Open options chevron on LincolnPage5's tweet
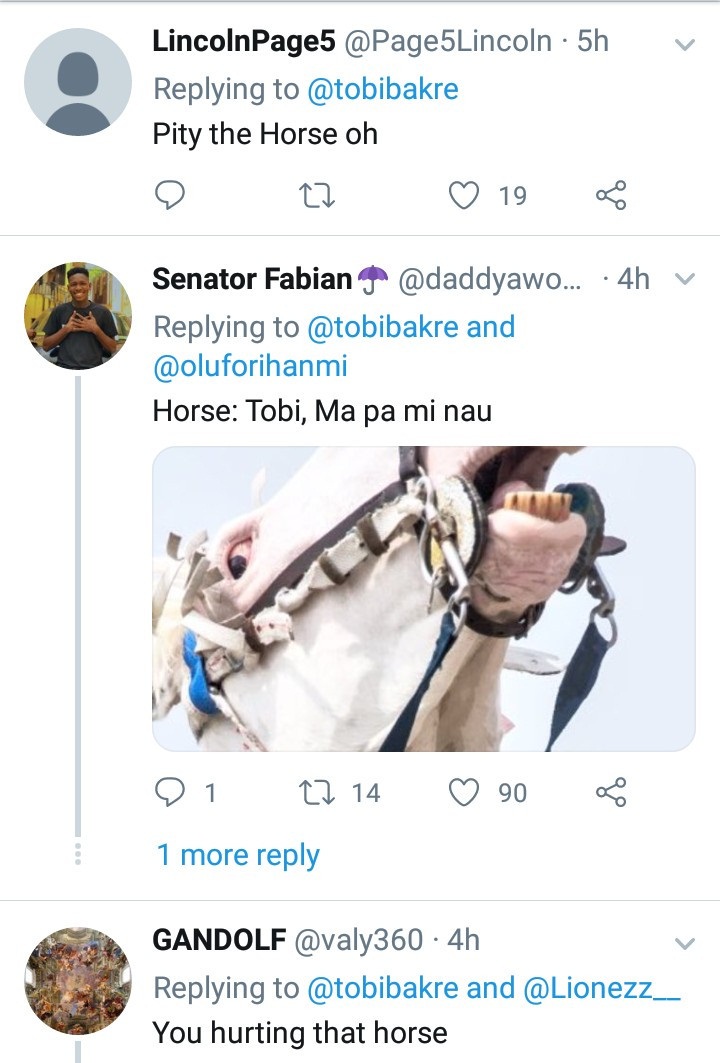The width and height of the screenshot is (720, 1063). click(x=685, y=45)
